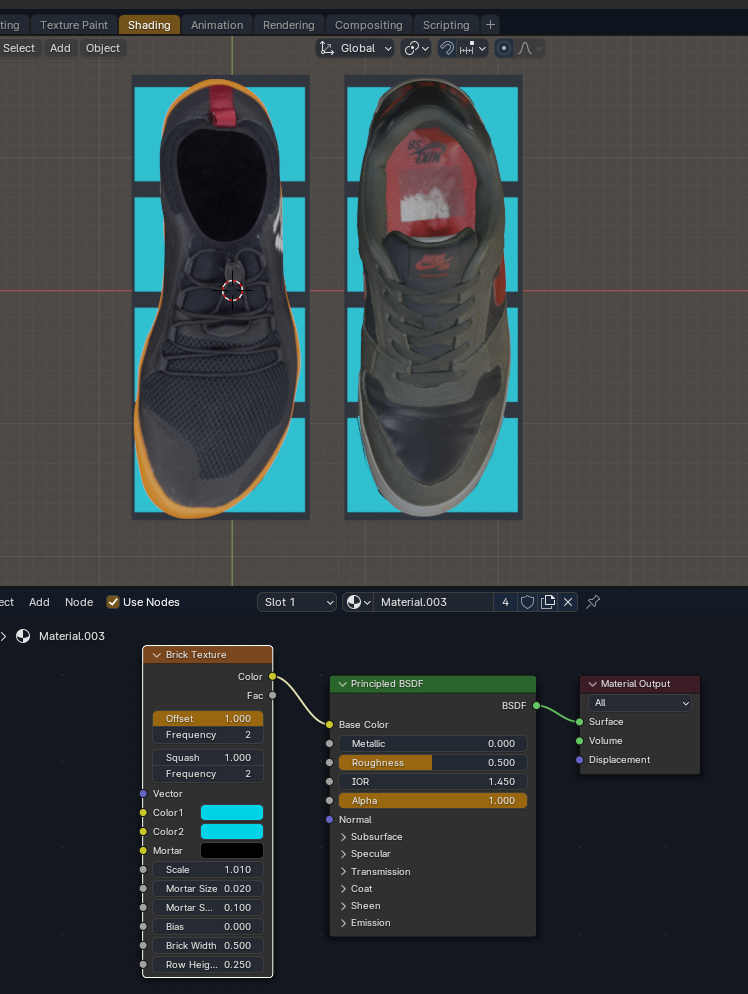Collapse the Brick Texture node
The image size is (748, 994).
tap(157, 655)
